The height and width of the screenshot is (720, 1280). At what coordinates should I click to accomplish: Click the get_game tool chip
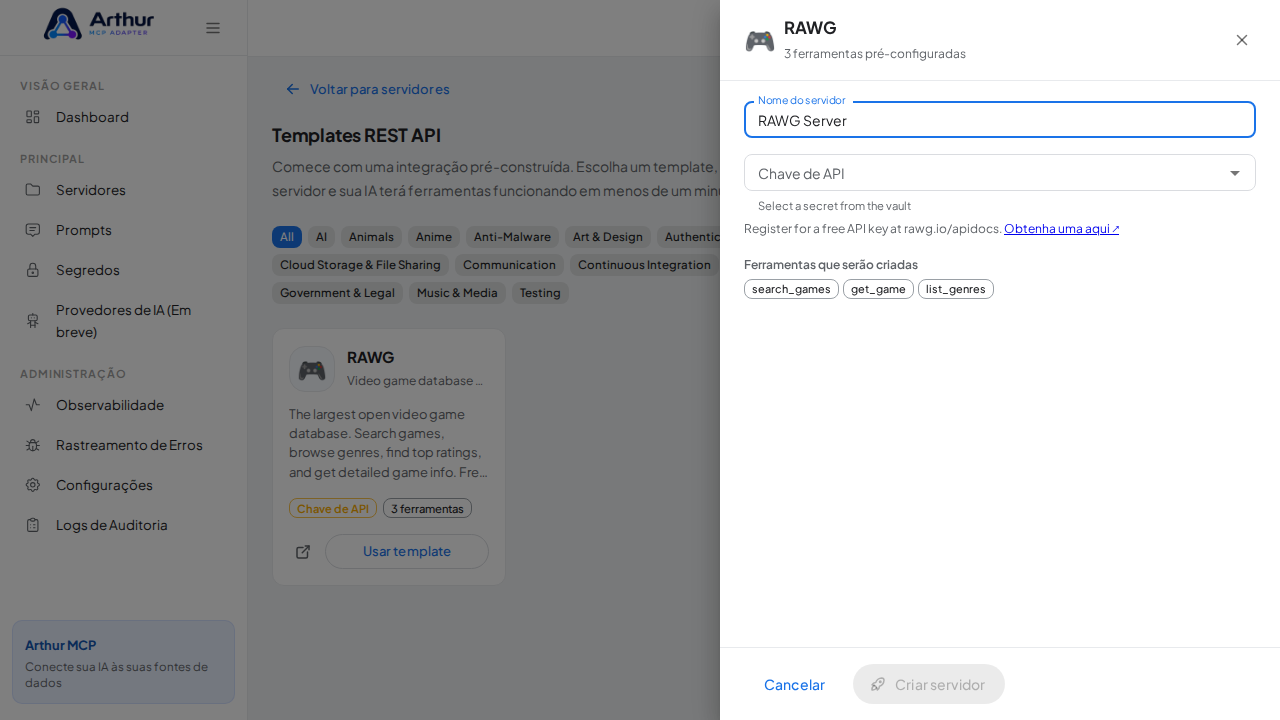[878, 289]
